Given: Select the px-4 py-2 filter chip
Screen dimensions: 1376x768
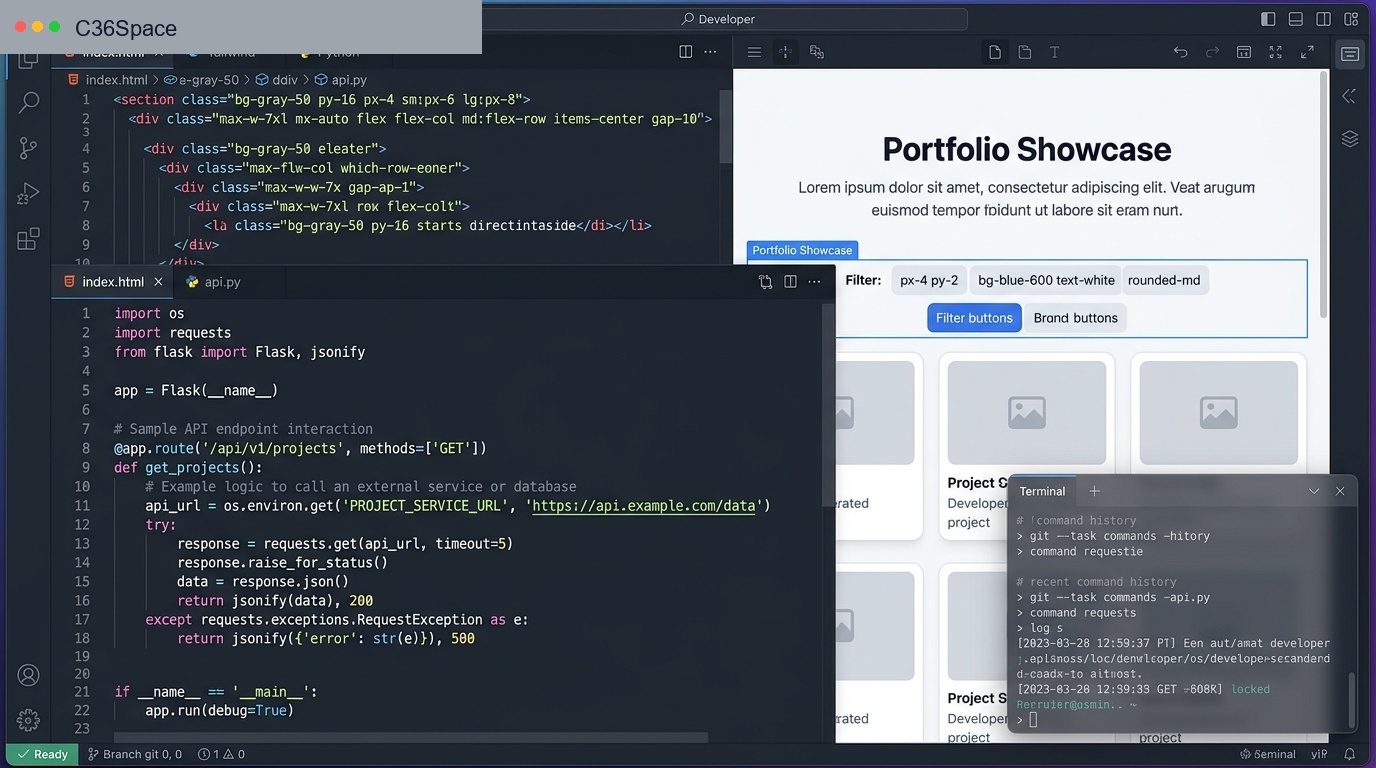Looking at the screenshot, I should (x=929, y=280).
